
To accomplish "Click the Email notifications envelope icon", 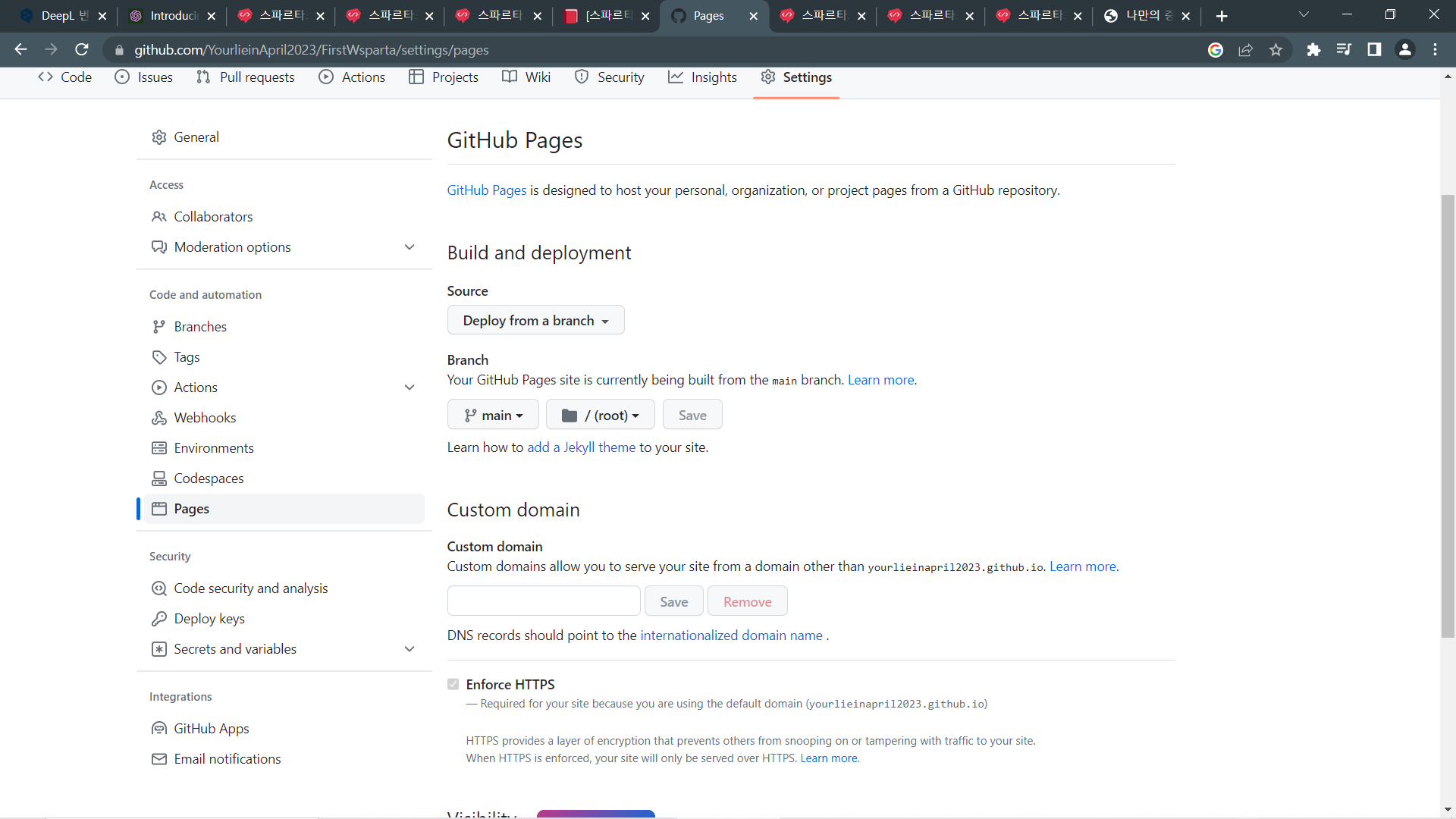I will point(159,759).
